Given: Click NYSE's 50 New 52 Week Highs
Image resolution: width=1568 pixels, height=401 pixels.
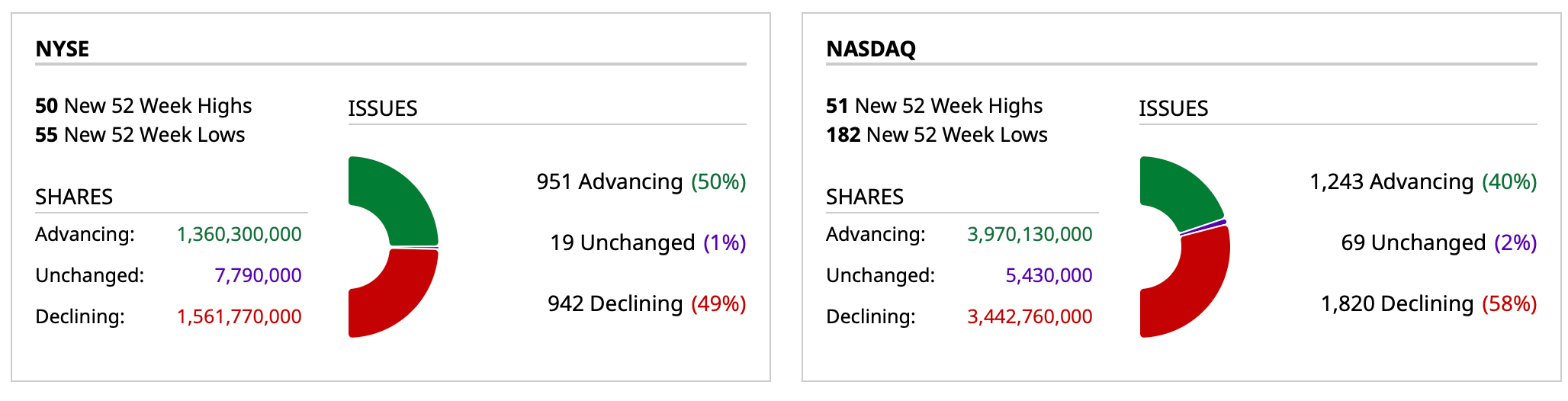Looking at the screenshot, I should click(x=143, y=106).
